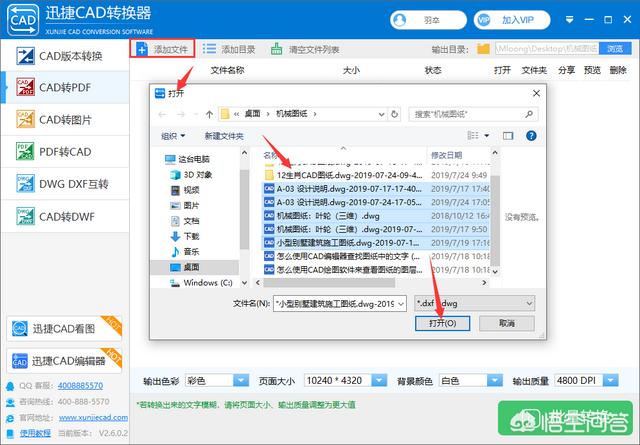The width and height of the screenshot is (640, 445).
Task: Select 图片 folder in navigation tree
Action: coord(185,205)
